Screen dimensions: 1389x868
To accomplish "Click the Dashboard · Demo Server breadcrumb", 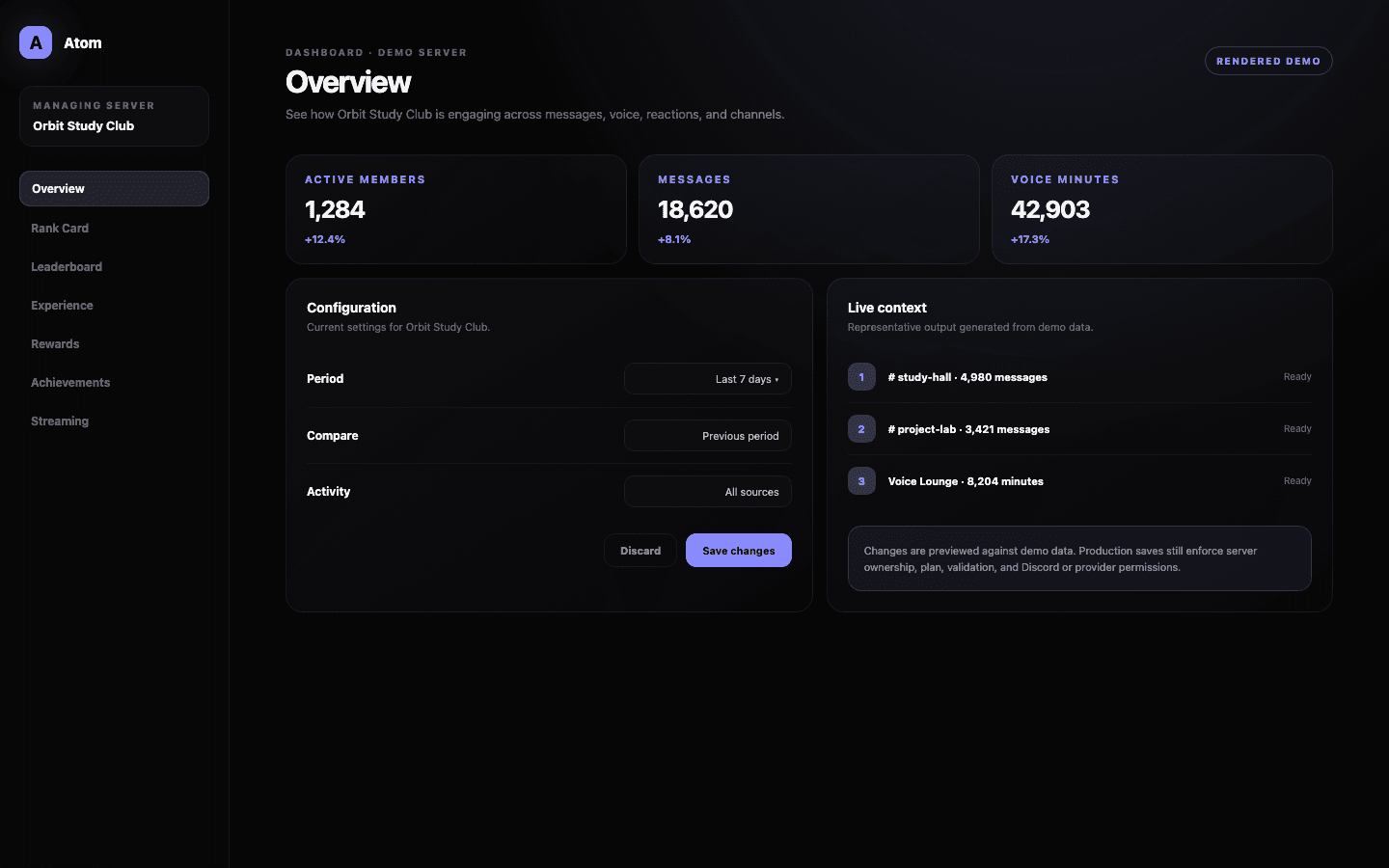I will [376, 53].
